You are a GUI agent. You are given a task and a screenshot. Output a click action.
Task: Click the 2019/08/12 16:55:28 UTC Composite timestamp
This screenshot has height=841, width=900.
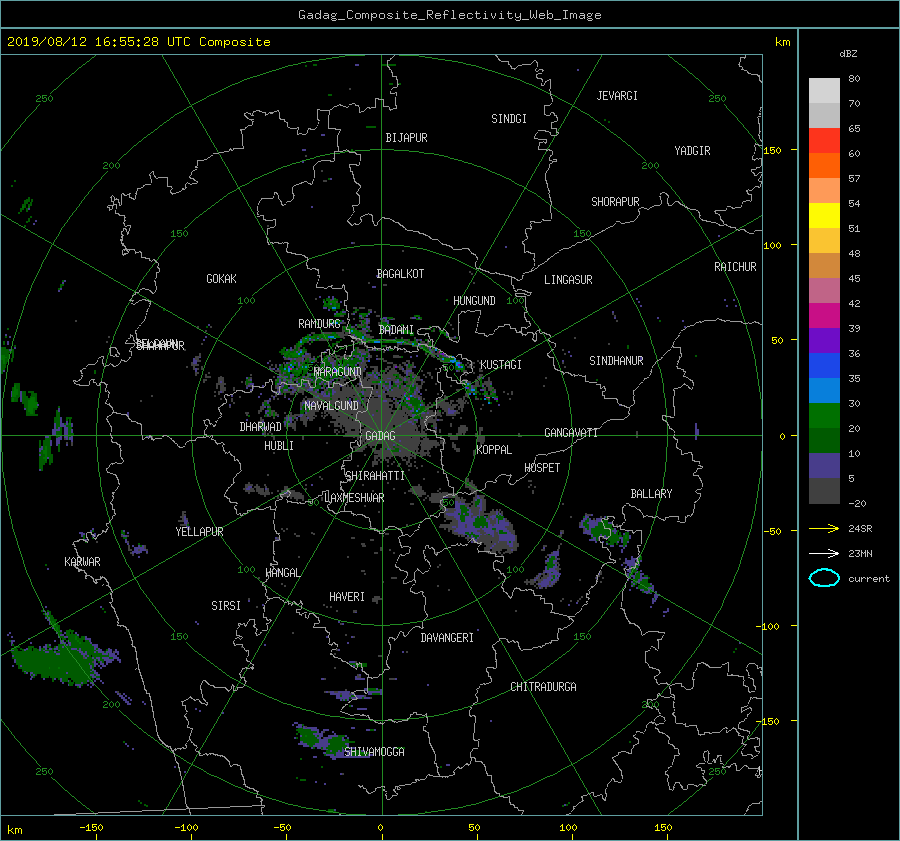click(x=138, y=42)
